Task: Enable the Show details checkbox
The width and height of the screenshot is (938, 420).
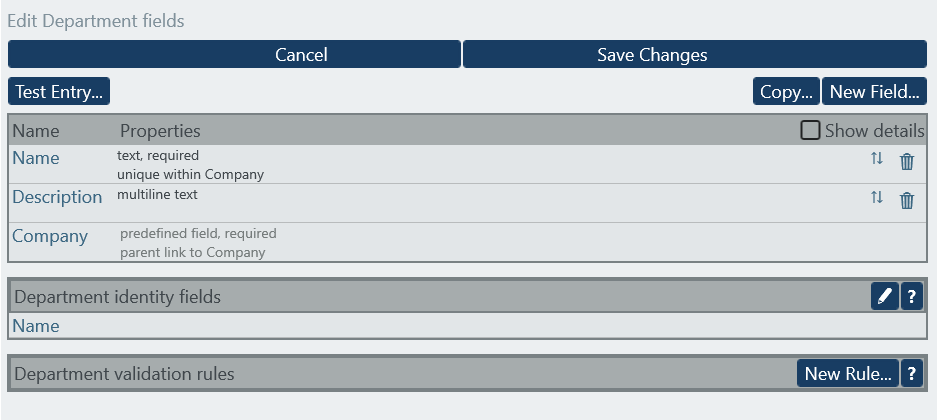Action: [810, 130]
